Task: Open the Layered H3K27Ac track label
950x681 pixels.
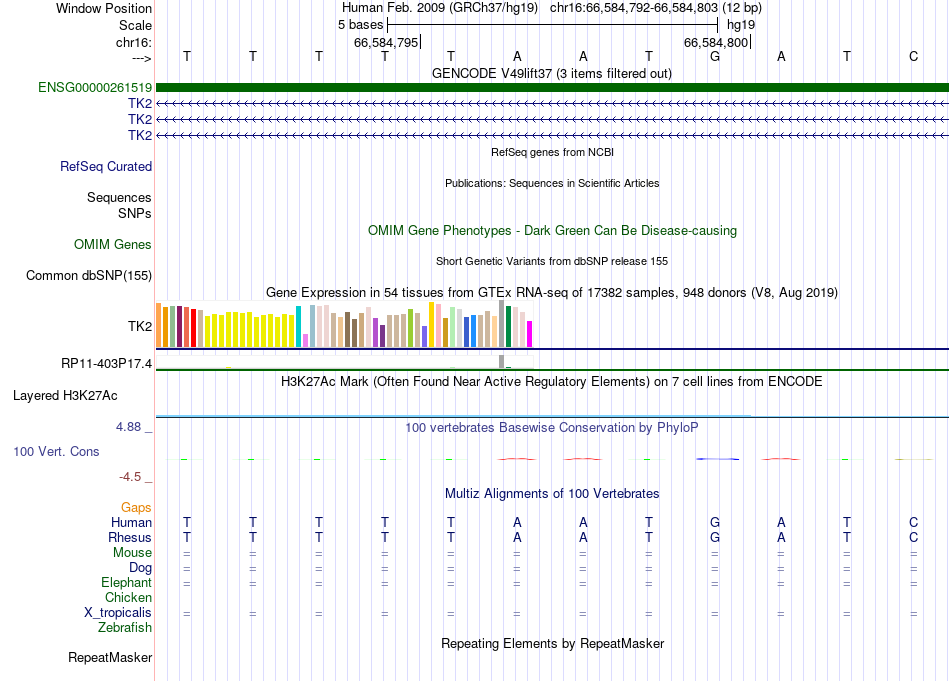Action: (x=65, y=396)
